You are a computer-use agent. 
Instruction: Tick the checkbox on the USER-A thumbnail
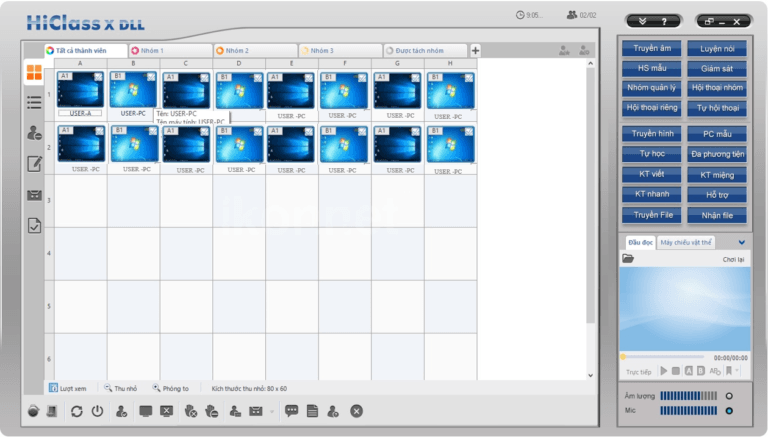(x=98, y=77)
